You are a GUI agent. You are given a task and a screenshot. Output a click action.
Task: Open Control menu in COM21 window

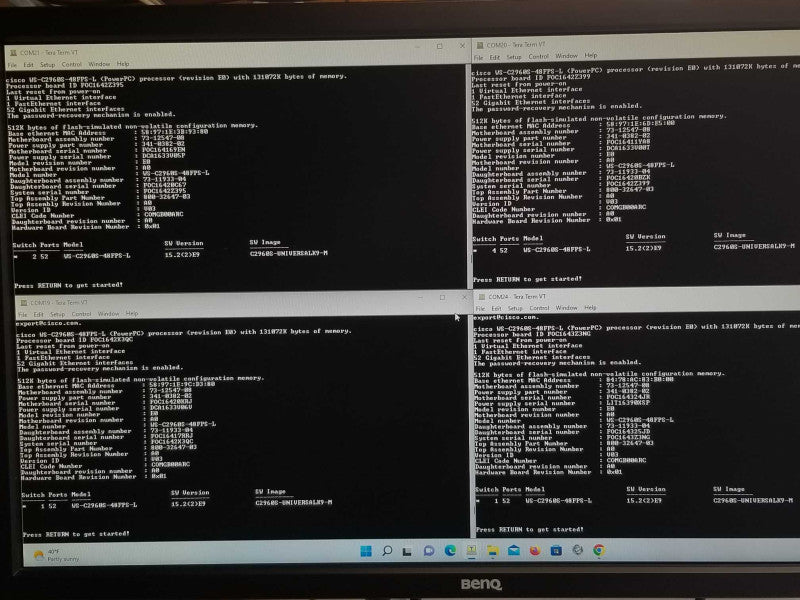(71, 64)
